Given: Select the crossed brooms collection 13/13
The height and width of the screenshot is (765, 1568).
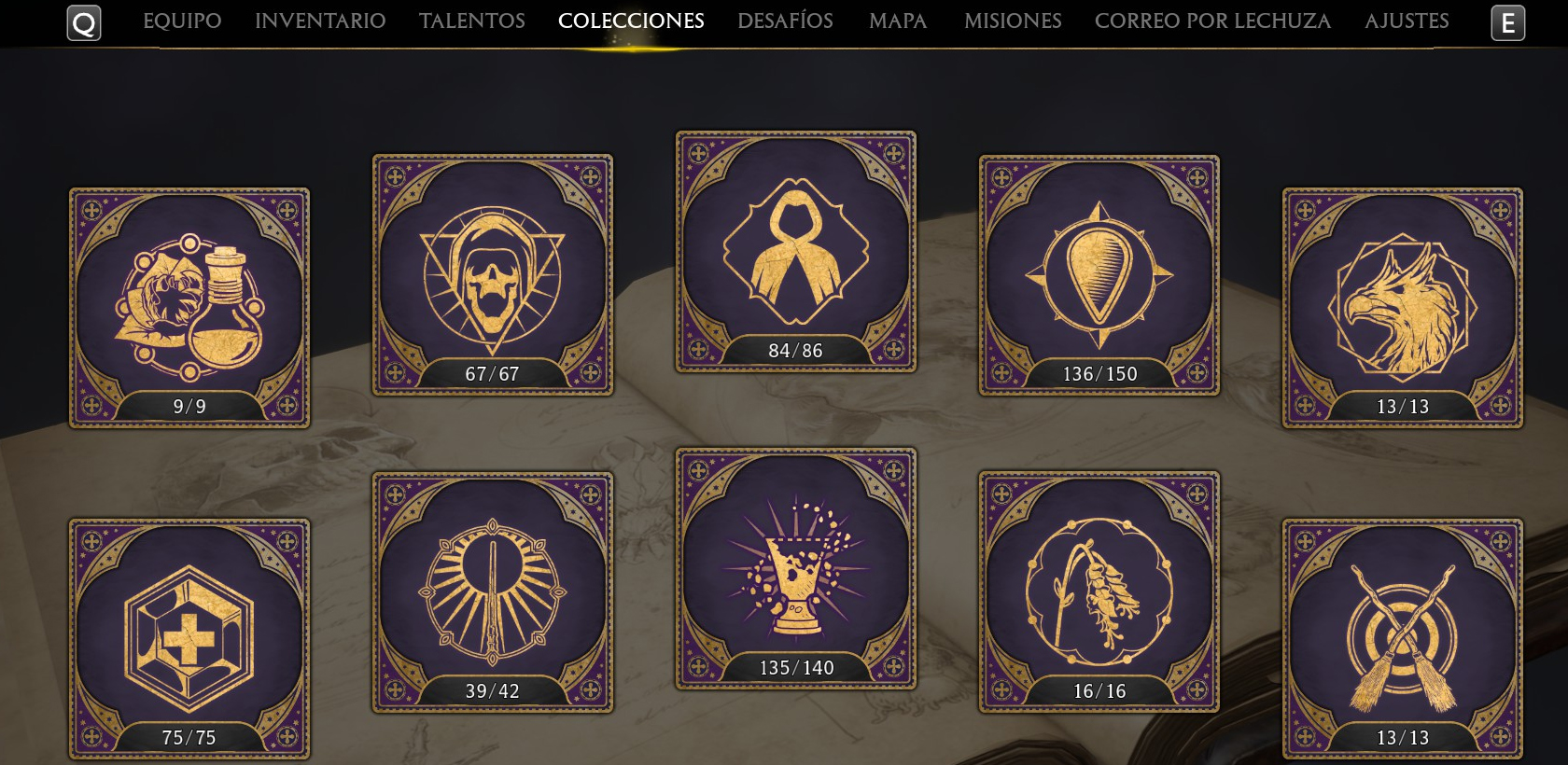Looking at the screenshot, I should click(1403, 639).
